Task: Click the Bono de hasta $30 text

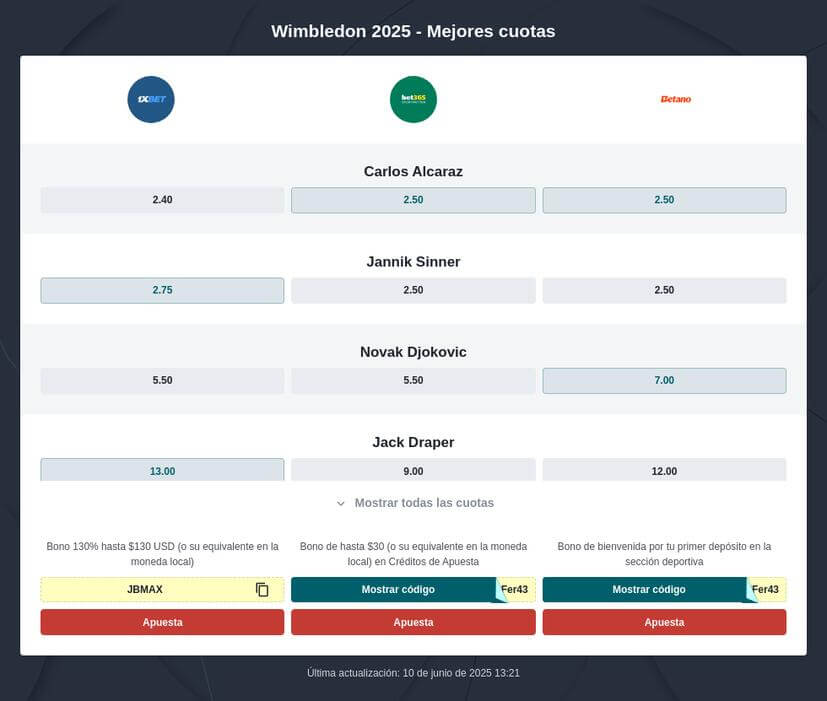Action: coord(413,554)
